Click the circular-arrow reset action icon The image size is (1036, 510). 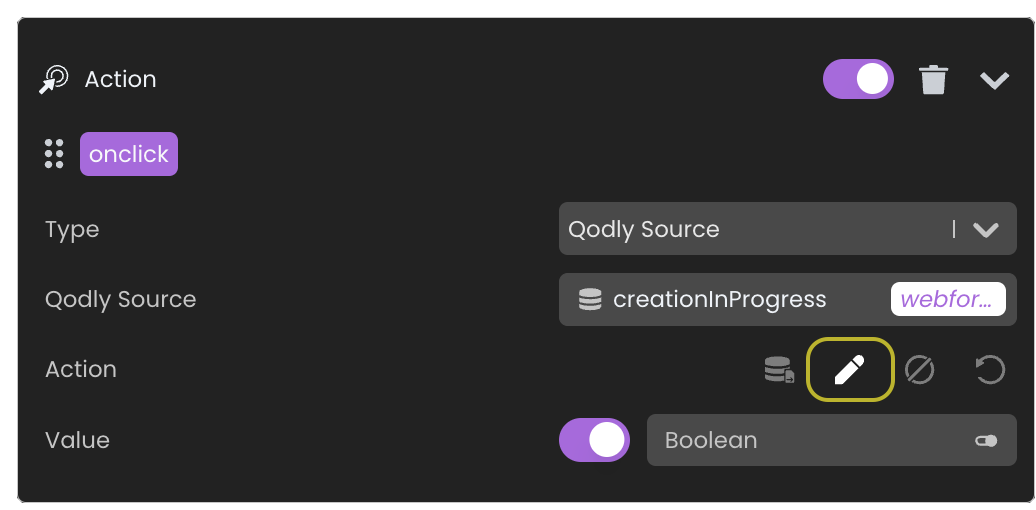point(989,370)
